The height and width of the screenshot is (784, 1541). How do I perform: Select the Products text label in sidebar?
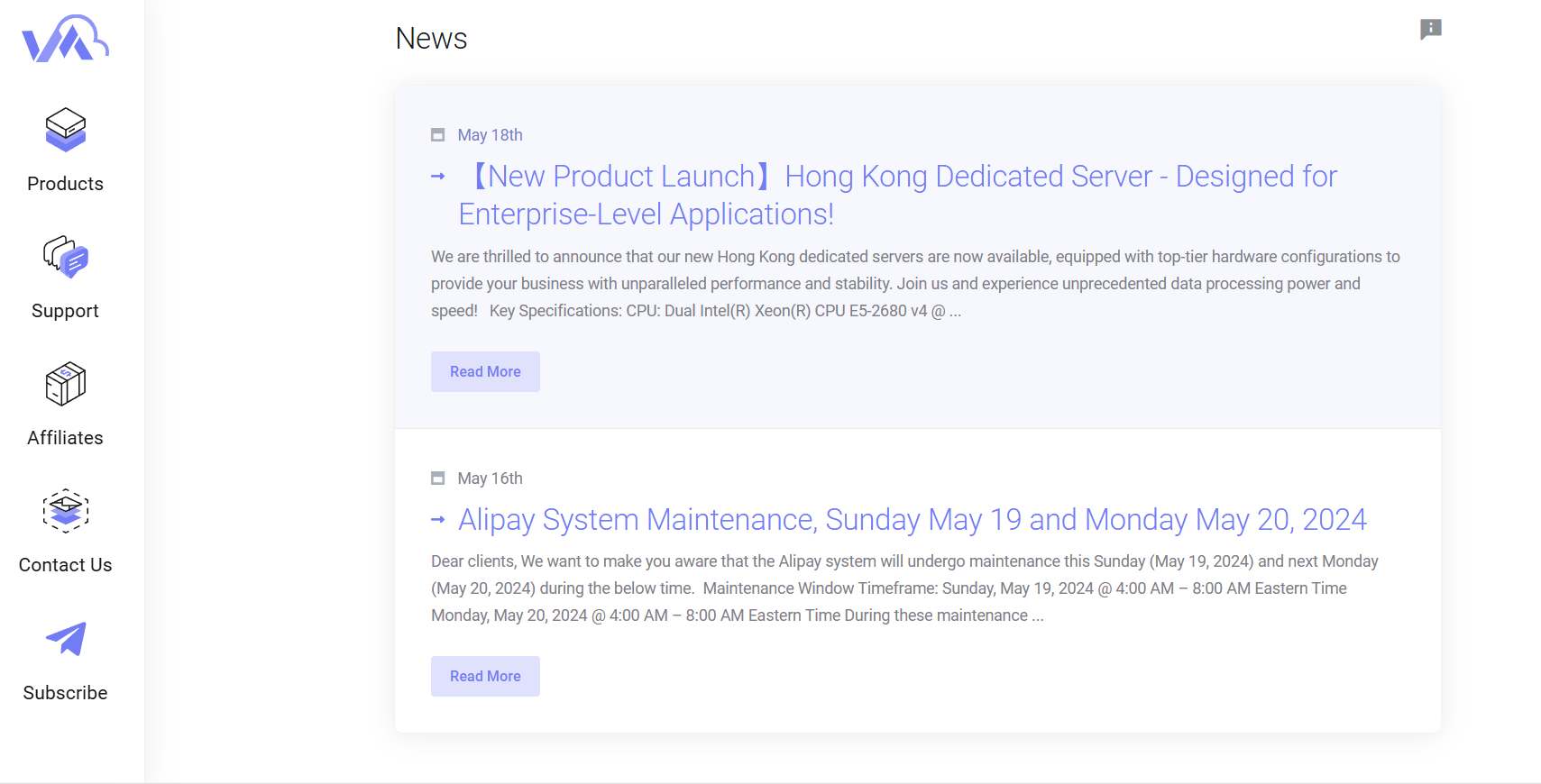(x=65, y=184)
